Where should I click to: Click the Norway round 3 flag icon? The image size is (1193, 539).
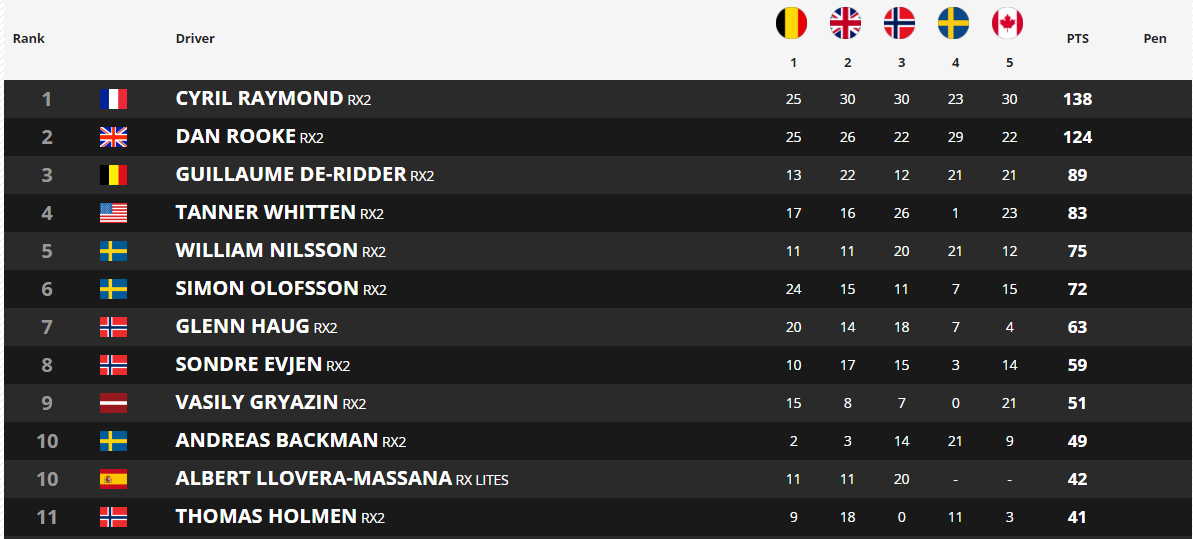pos(899,24)
